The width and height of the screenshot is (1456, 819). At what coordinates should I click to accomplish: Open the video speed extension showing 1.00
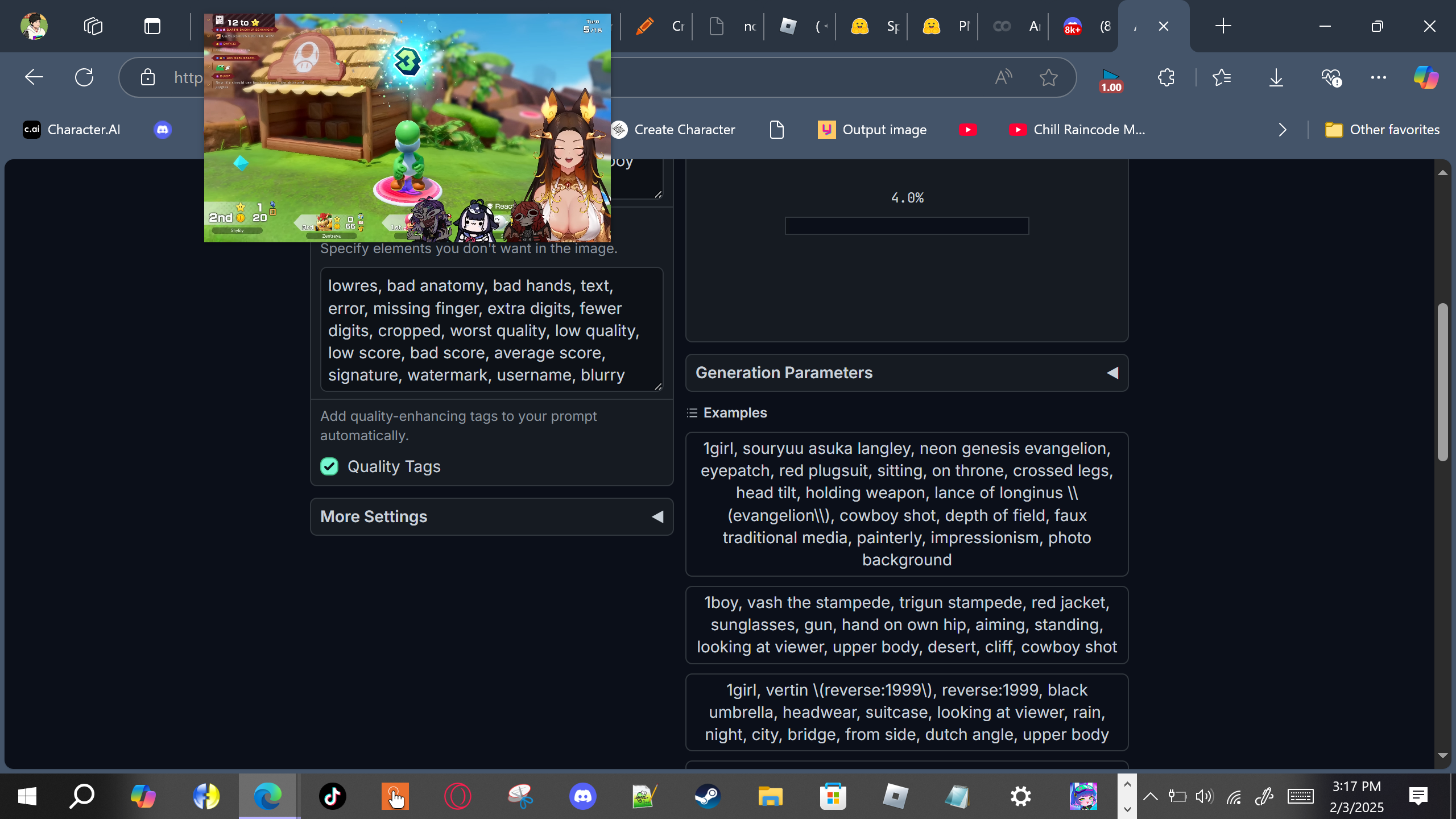1111,80
